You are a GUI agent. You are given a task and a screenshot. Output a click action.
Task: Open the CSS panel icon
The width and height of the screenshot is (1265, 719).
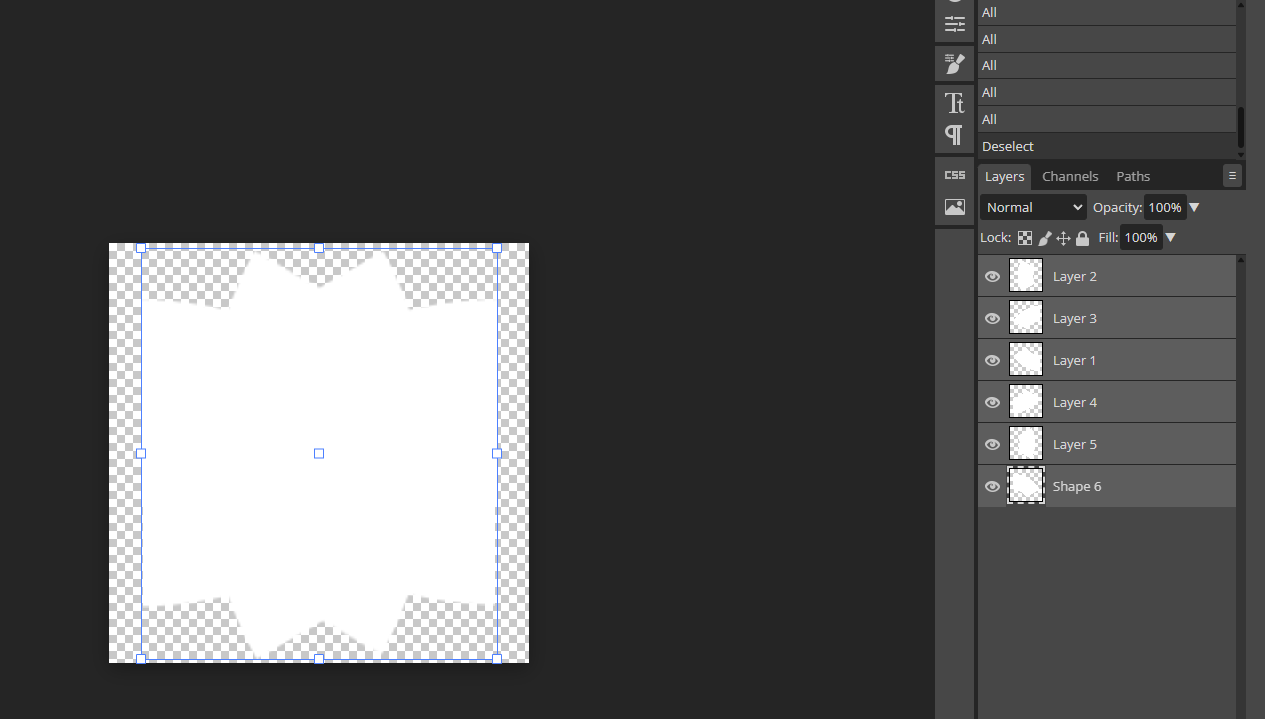pyautogui.click(x=955, y=175)
